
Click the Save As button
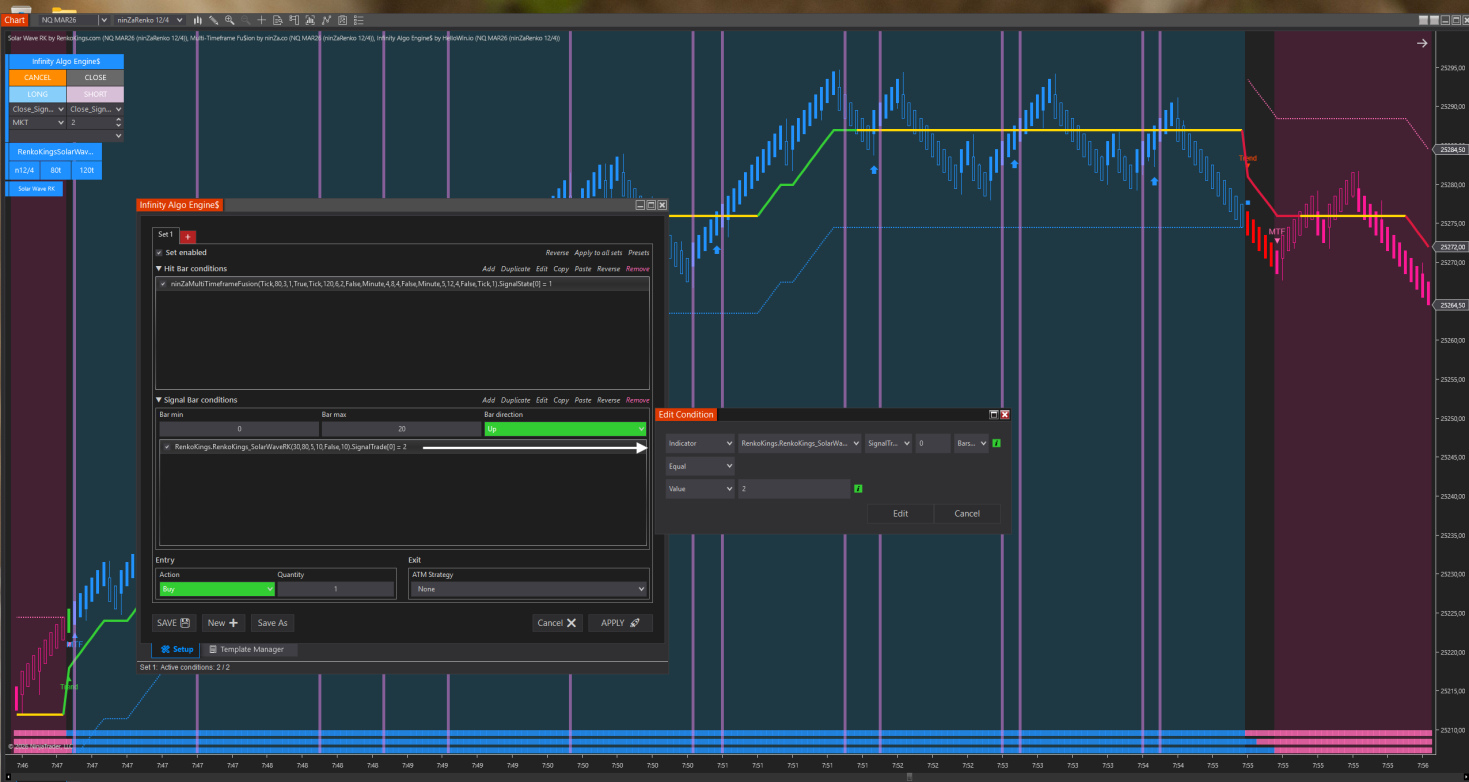(x=272, y=623)
